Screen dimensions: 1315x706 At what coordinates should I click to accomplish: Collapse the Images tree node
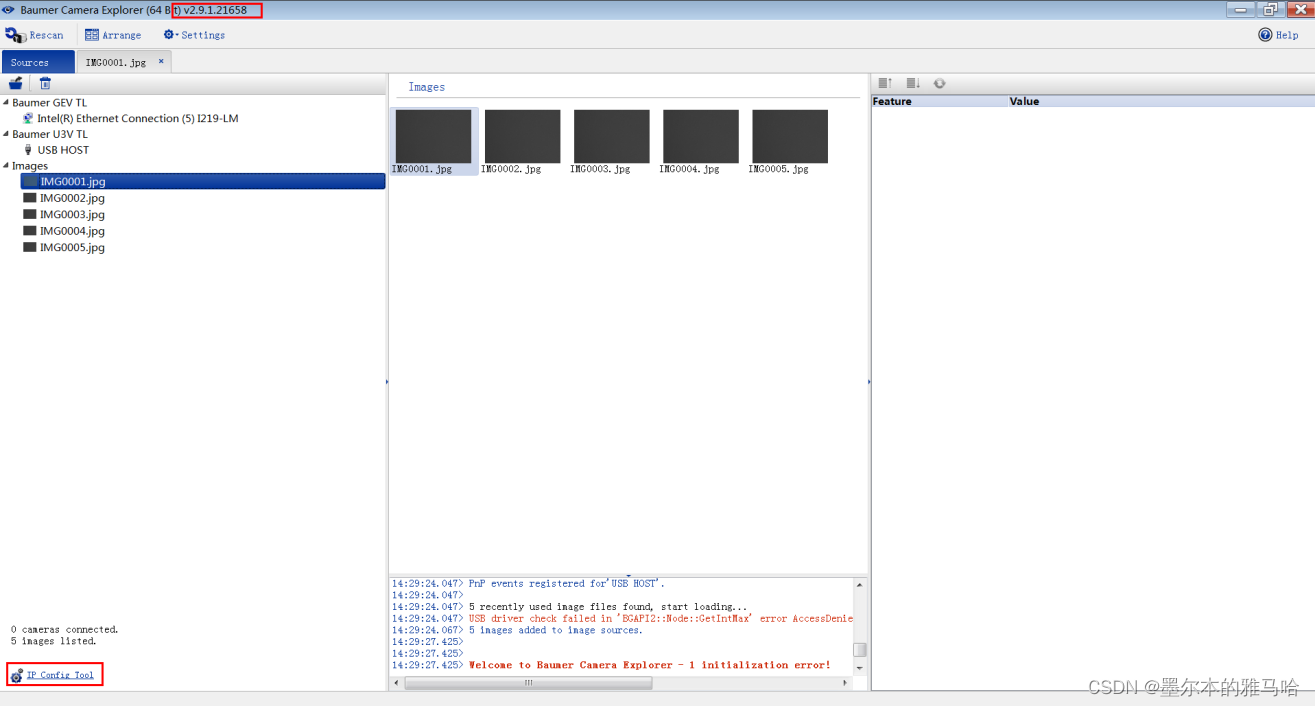[6, 166]
